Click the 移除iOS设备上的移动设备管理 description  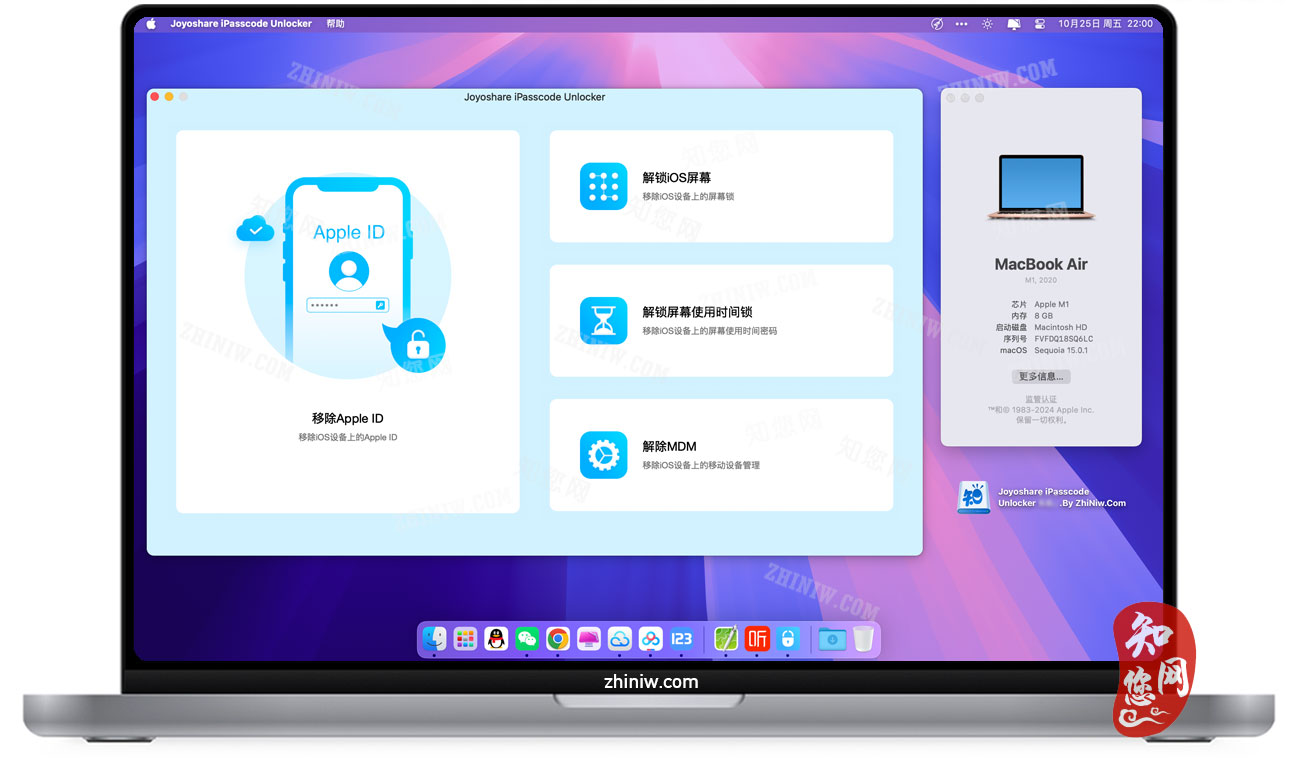pyautogui.click(x=701, y=466)
